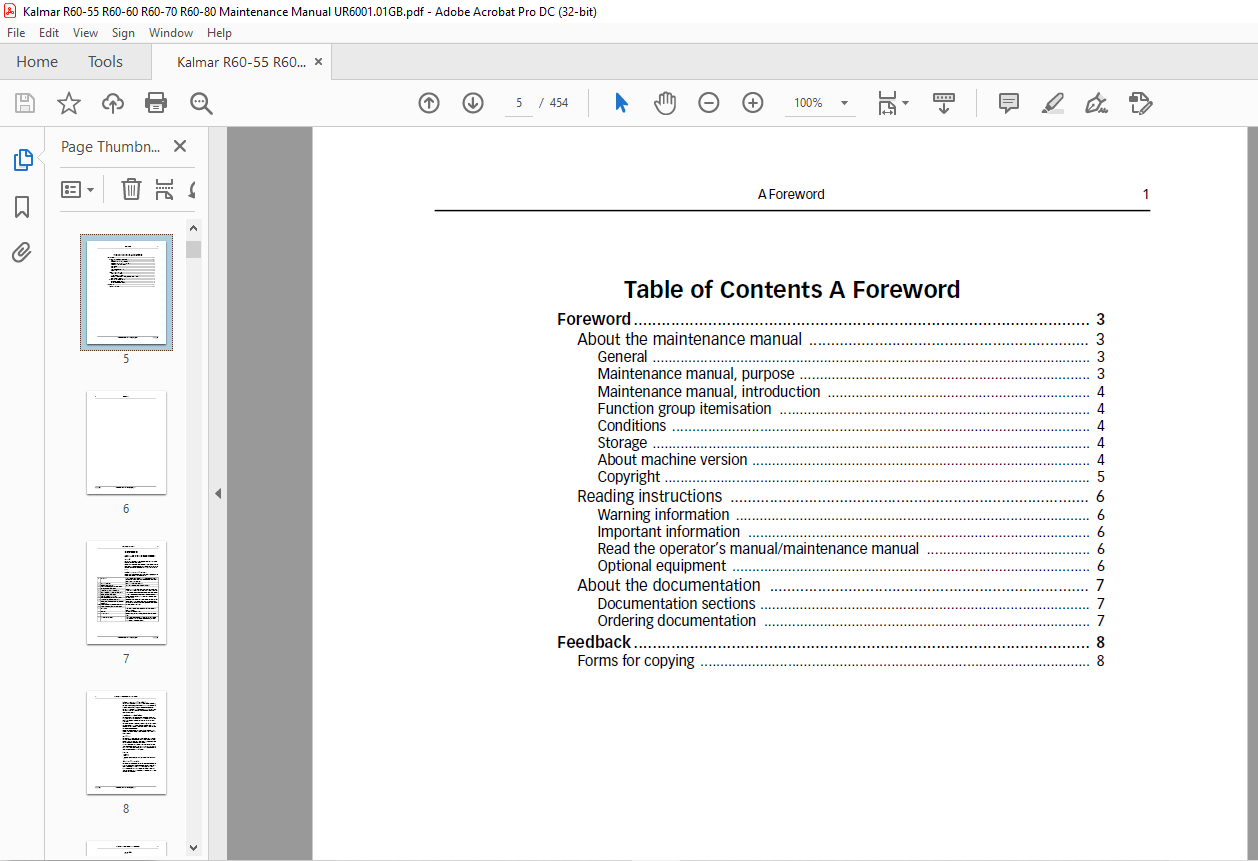
Task: Click About the maintenance manual entry
Action: tap(840, 339)
